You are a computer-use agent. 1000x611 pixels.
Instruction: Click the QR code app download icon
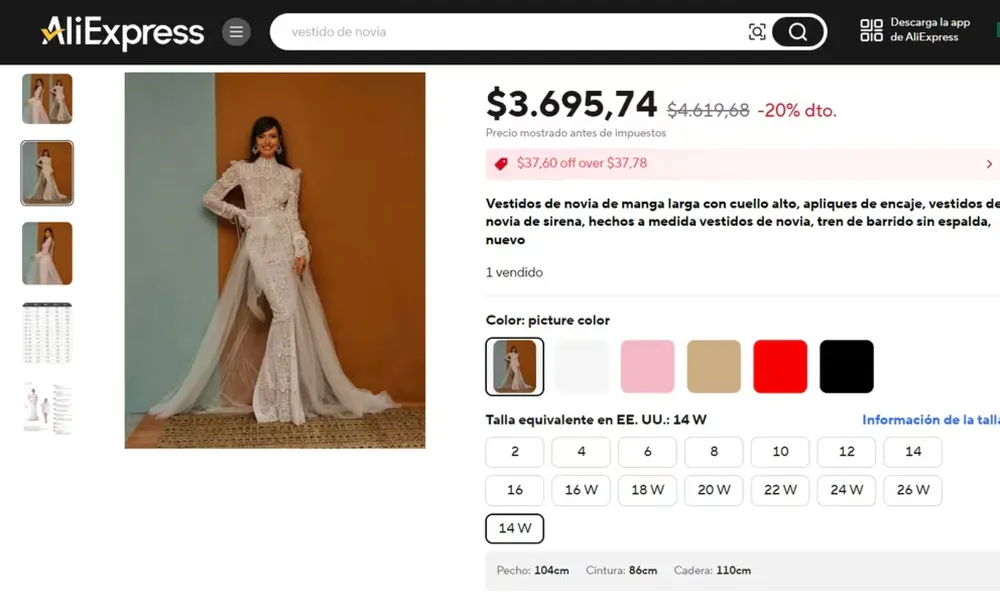point(871,30)
